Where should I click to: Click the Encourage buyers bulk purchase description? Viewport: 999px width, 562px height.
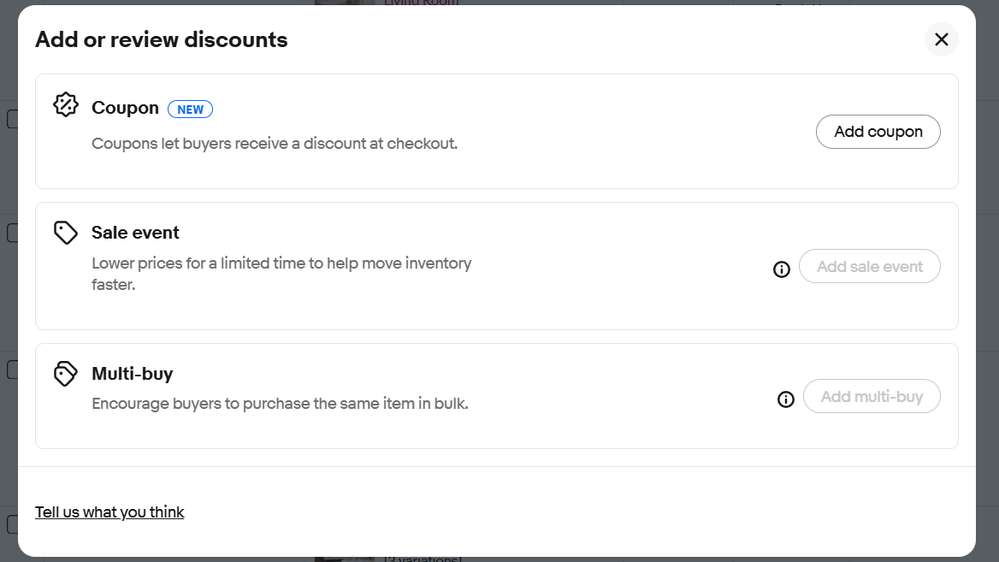(x=280, y=404)
